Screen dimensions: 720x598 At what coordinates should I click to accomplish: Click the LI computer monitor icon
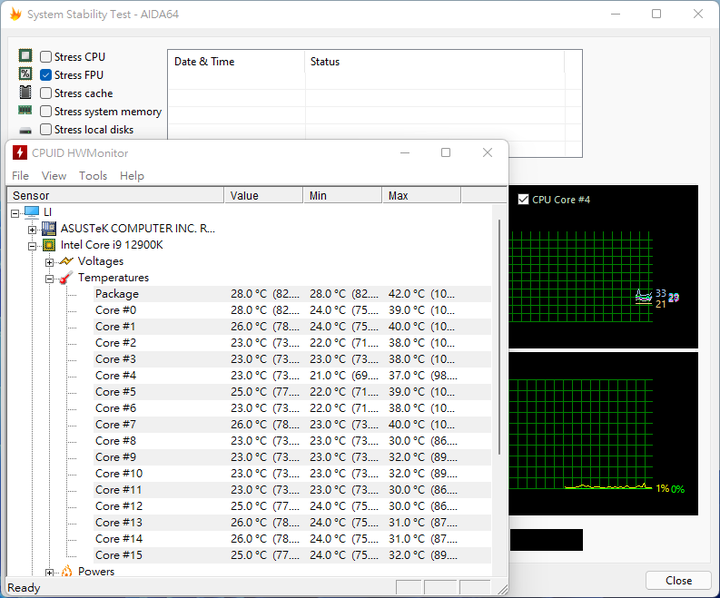pos(32,212)
